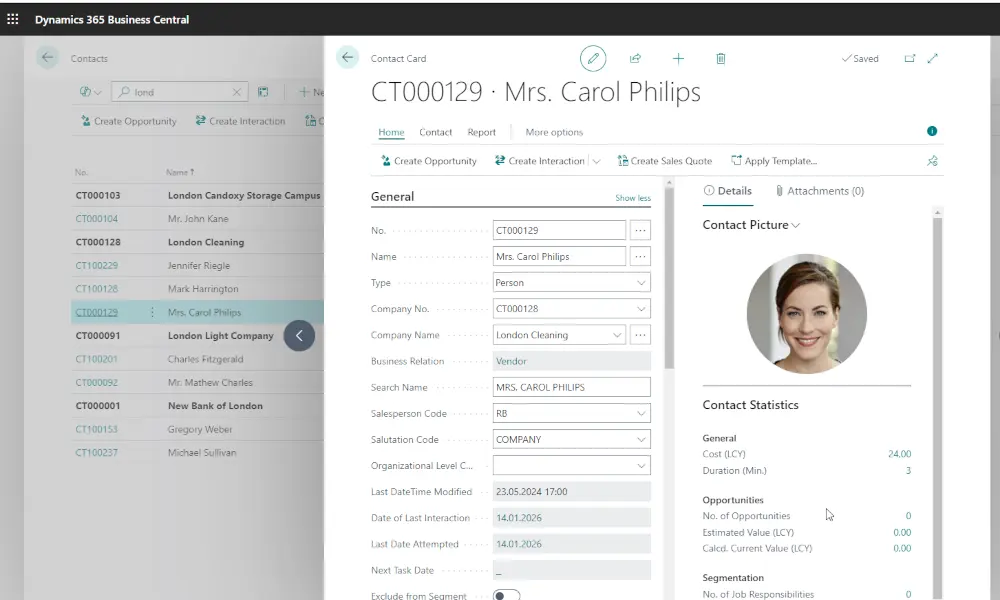Click the expand page diagonal arrow icon
The image size is (1000, 600).
pos(932,58)
